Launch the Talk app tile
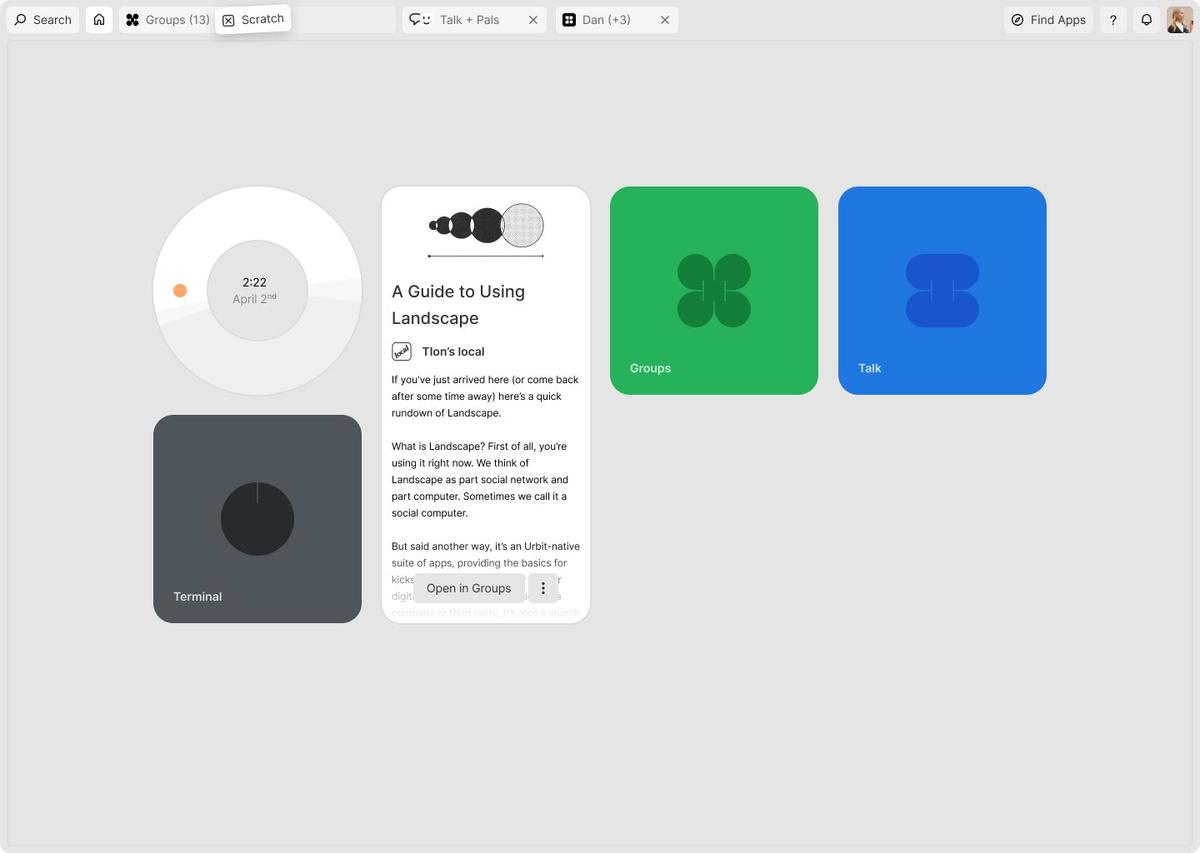The height and width of the screenshot is (853, 1200). point(942,290)
